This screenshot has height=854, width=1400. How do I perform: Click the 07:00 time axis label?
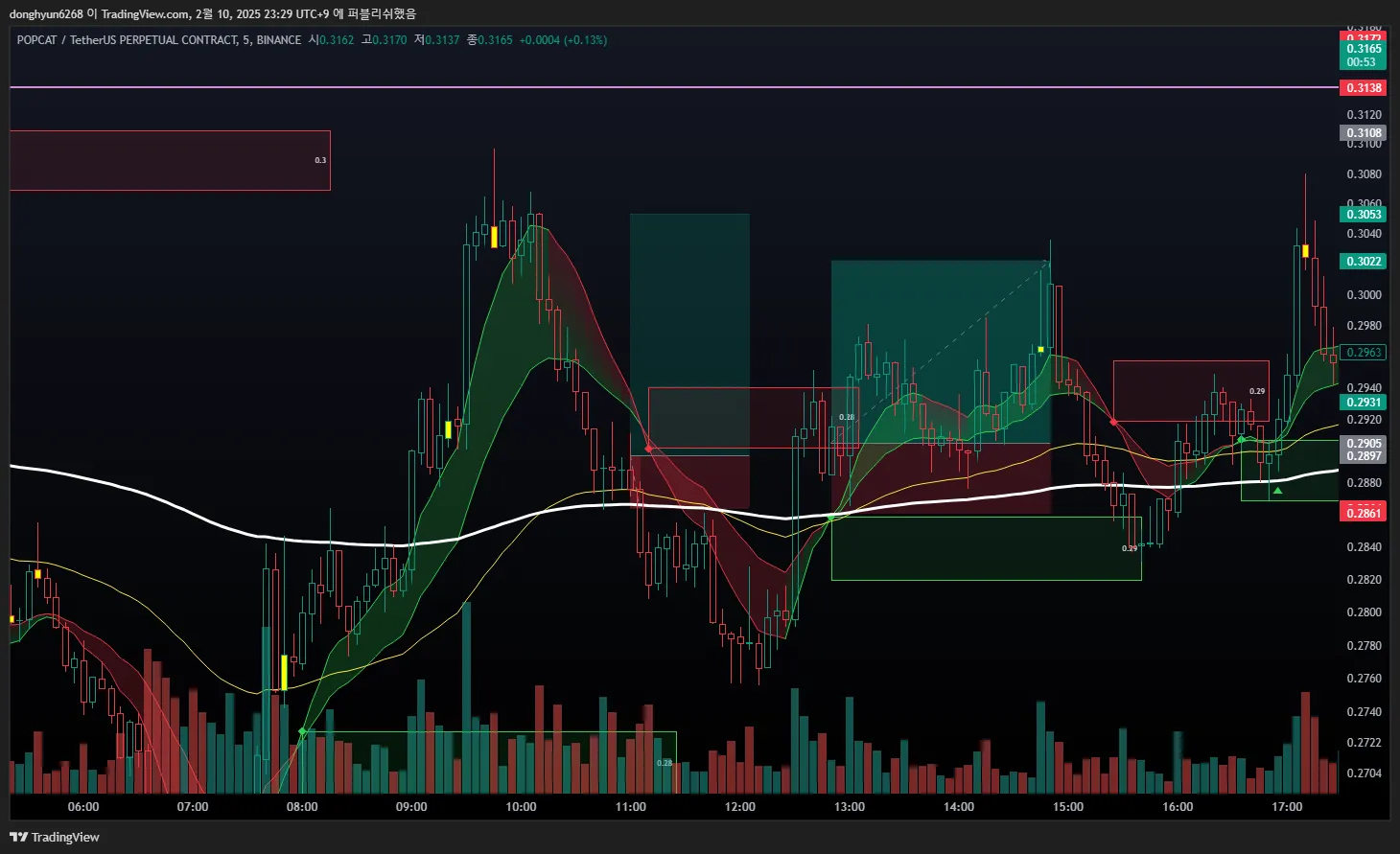coord(193,807)
